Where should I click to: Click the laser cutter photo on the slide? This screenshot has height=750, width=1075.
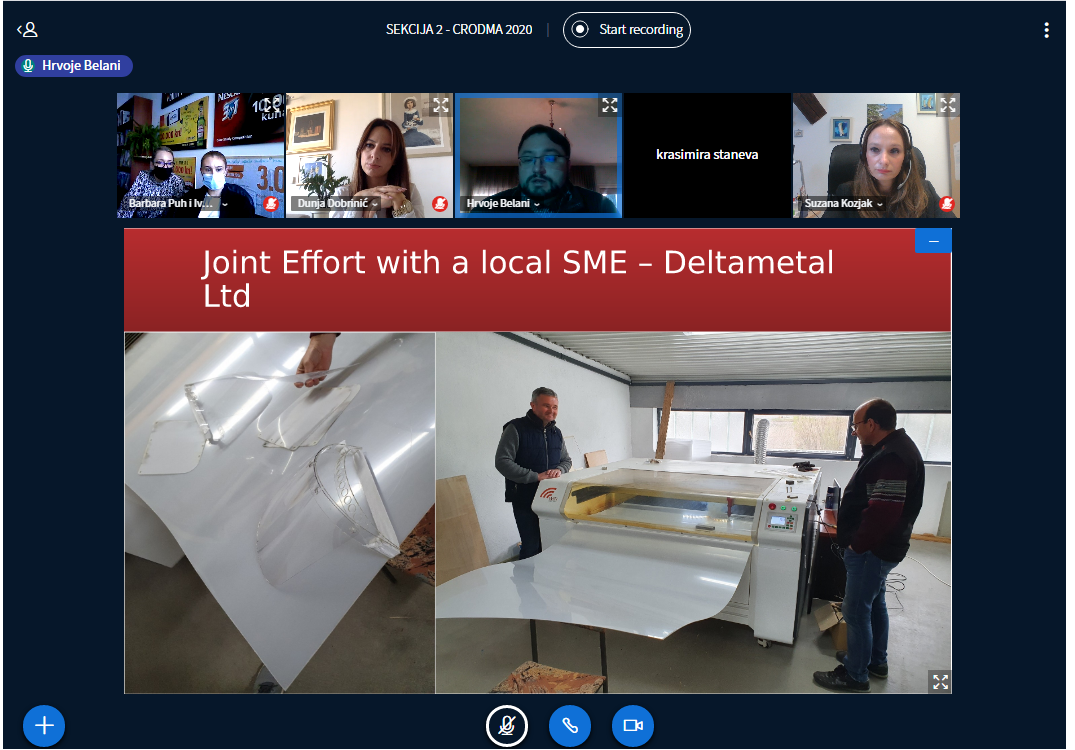pyautogui.click(x=693, y=512)
